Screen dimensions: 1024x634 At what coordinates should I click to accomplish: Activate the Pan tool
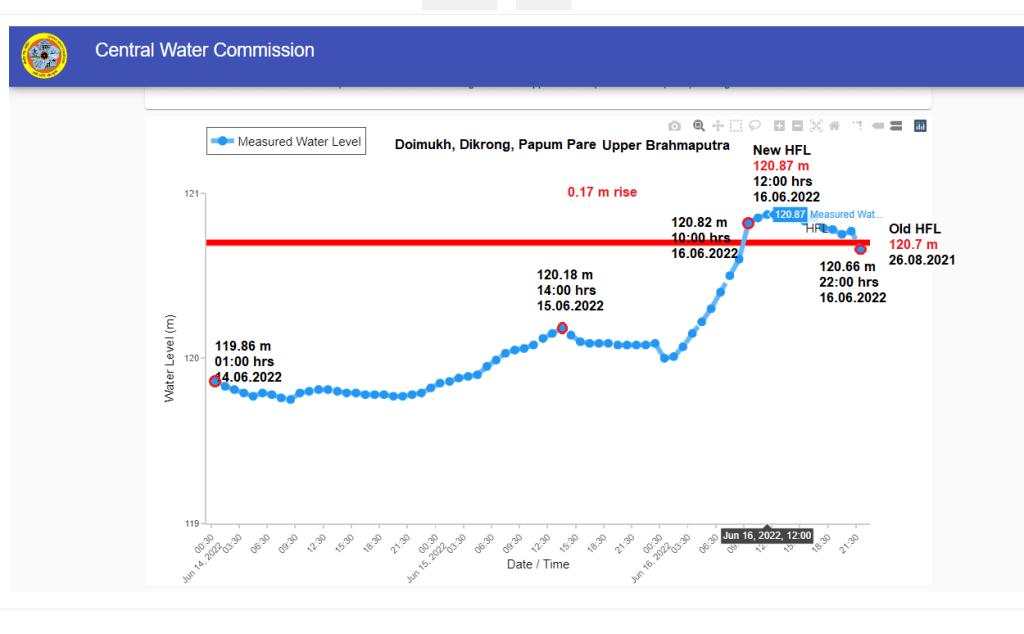[x=718, y=126]
